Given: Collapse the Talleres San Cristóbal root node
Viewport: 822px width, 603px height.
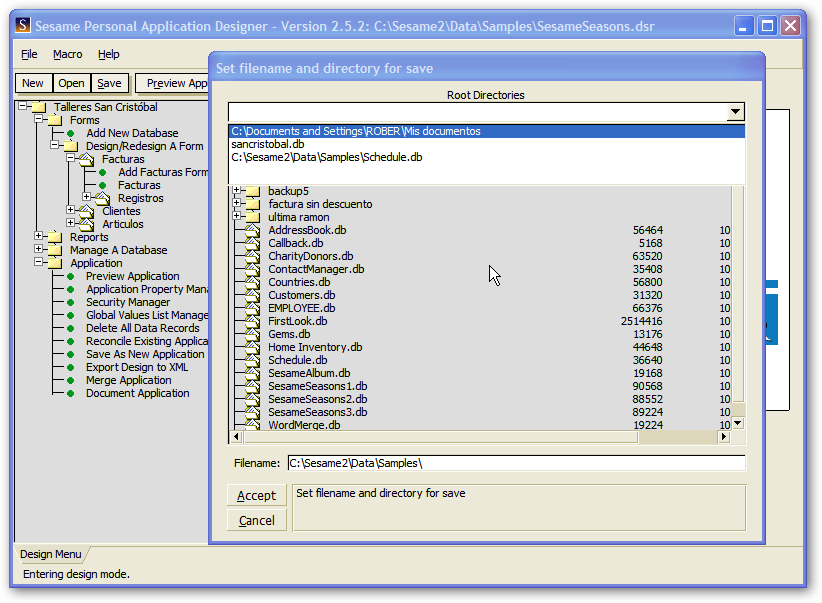Looking at the screenshot, I should click(x=23, y=106).
